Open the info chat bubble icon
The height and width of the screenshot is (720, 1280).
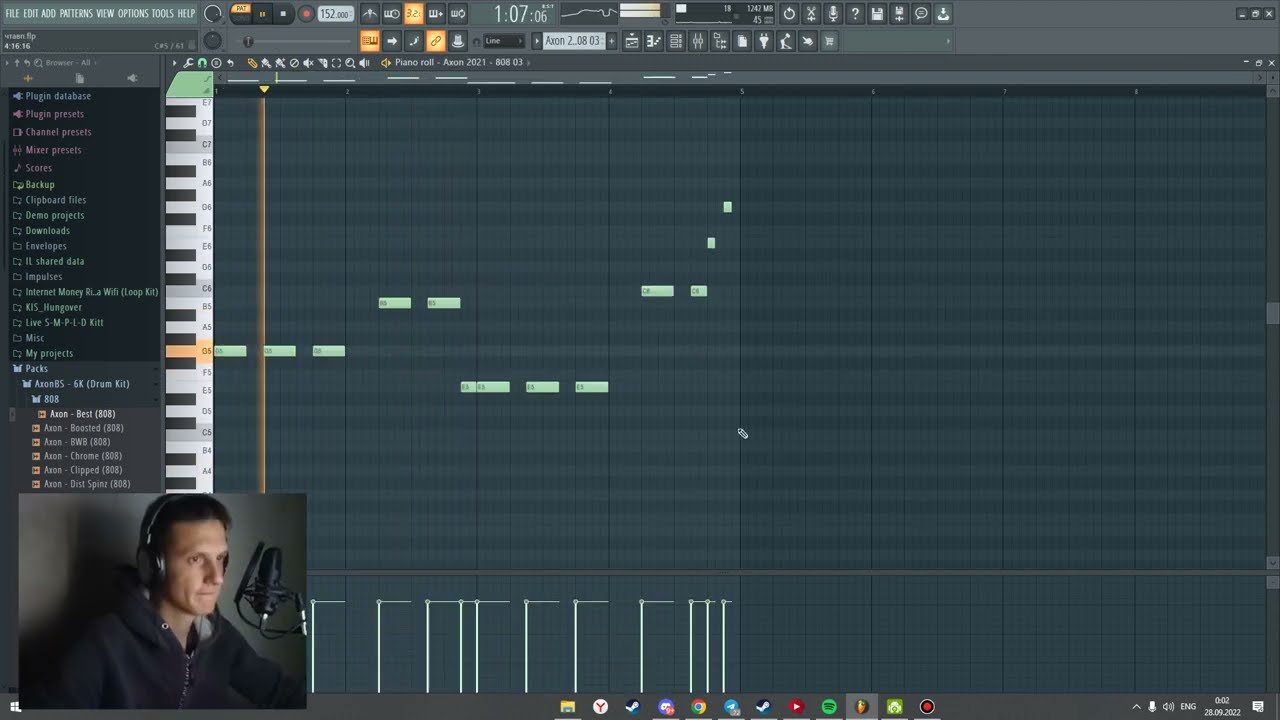coord(921,14)
